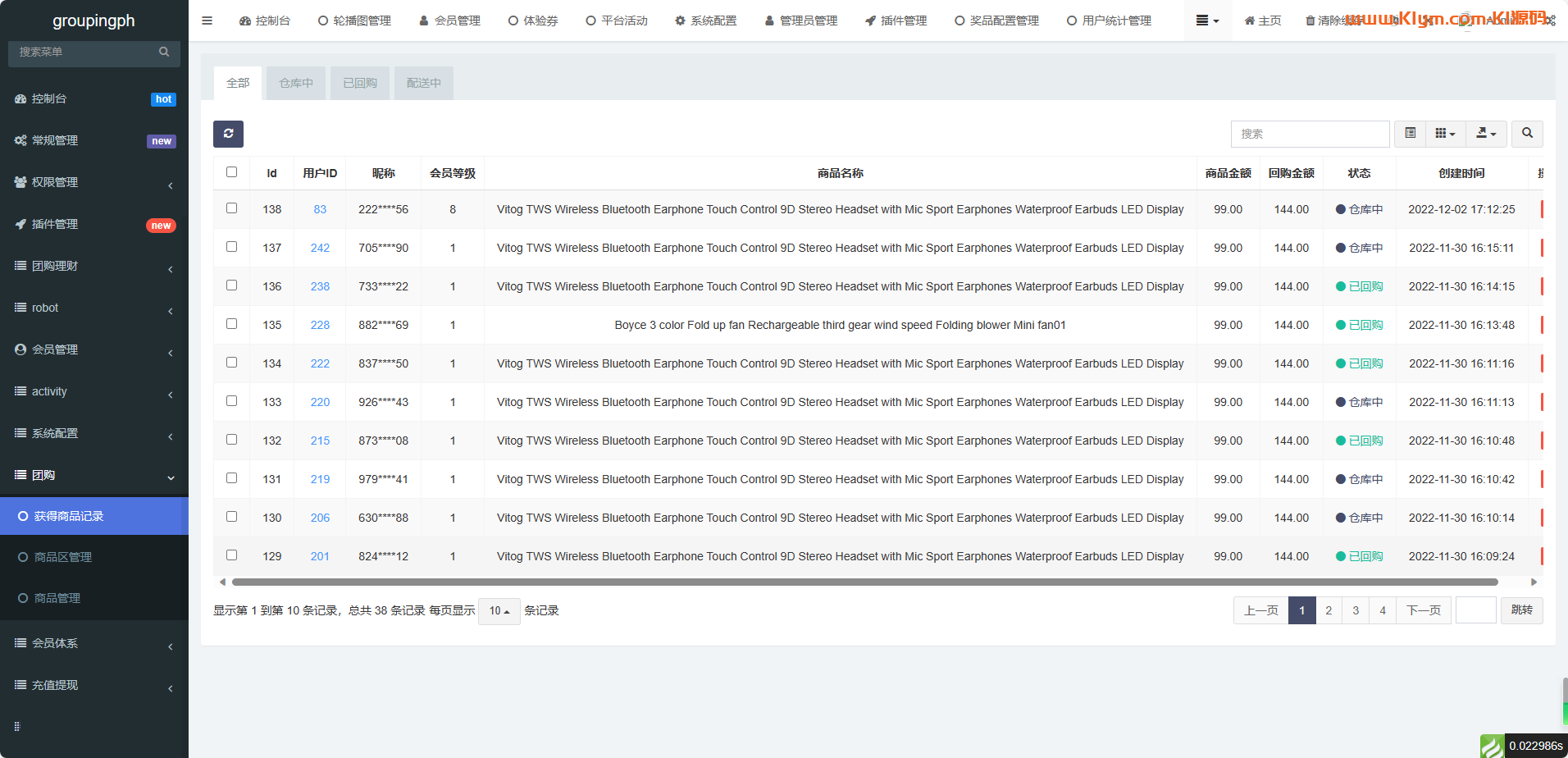Sort by the 创建时间 column header

click(x=1461, y=173)
